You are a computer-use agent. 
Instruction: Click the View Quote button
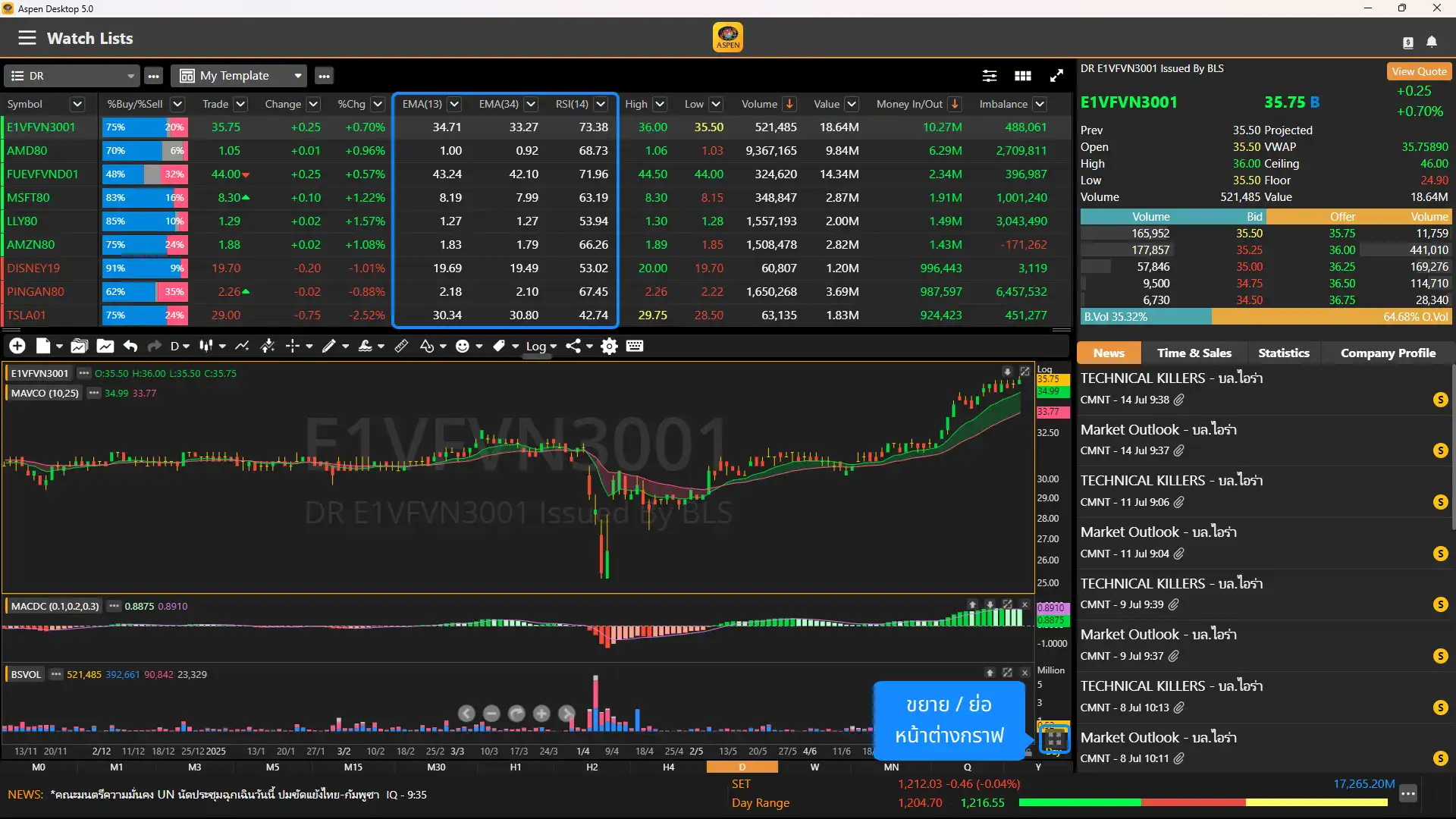[1419, 71]
